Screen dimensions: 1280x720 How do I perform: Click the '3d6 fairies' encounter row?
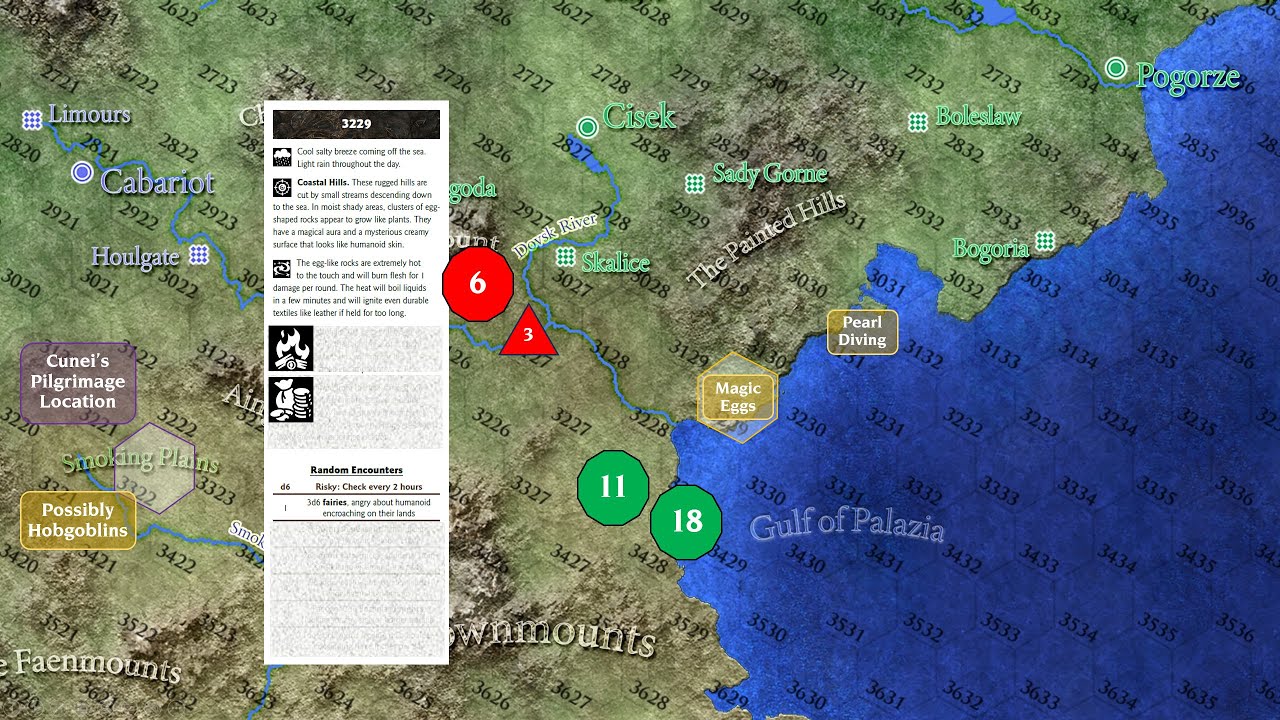coord(356,508)
